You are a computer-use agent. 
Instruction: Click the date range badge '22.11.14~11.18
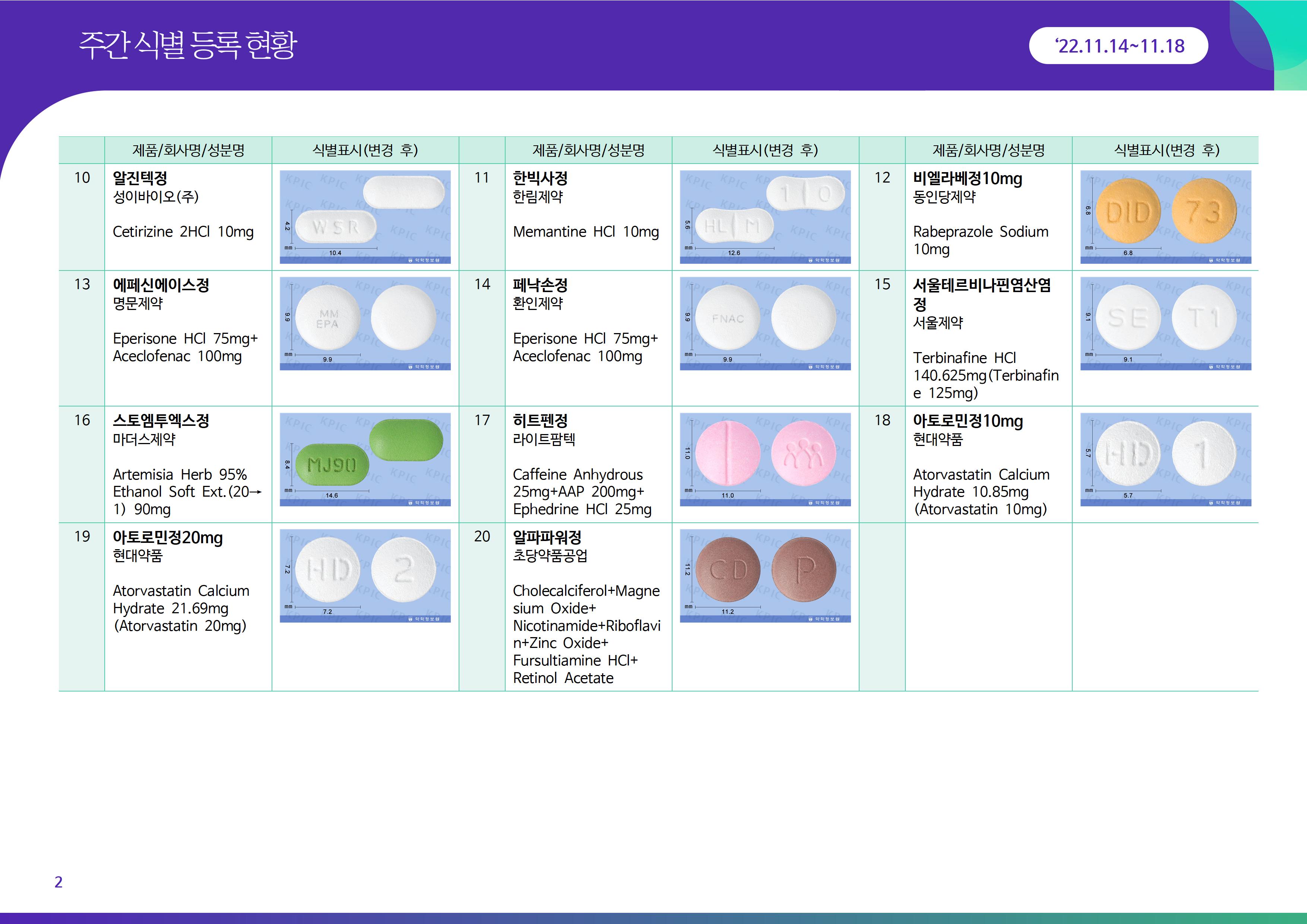(x=1118, y=45)
